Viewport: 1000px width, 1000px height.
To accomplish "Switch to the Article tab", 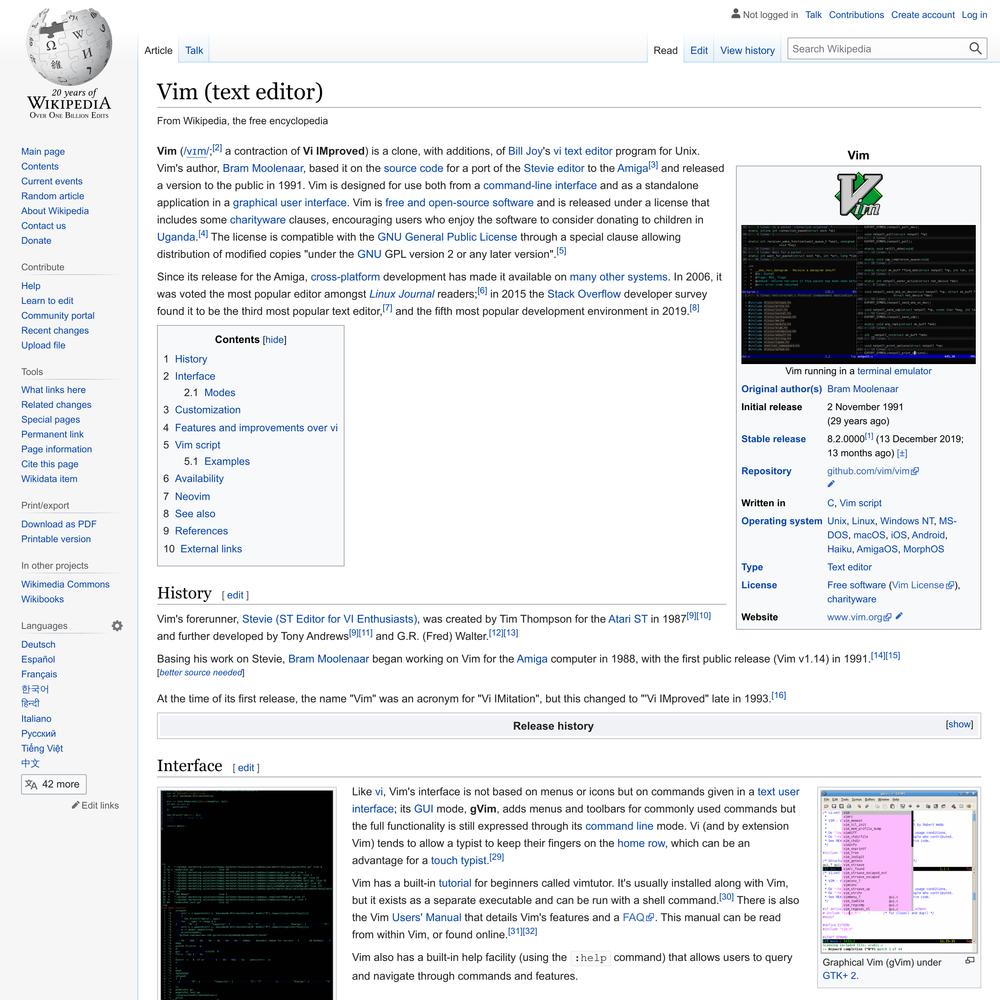I will click(x=158, y=50).
